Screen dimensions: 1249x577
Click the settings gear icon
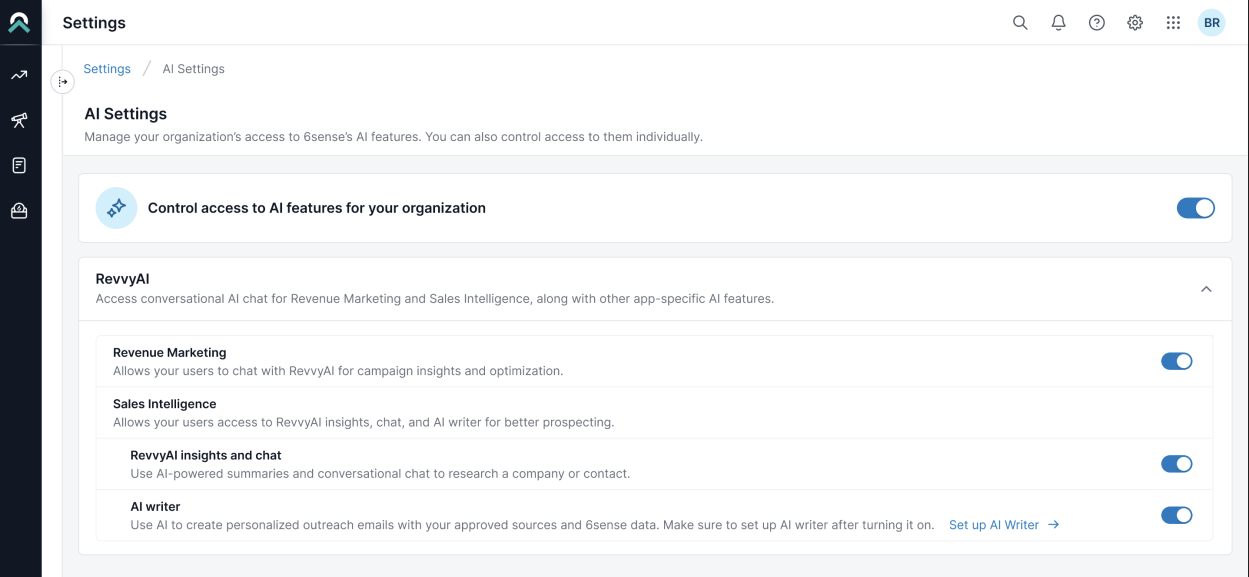coord(1135,22)
